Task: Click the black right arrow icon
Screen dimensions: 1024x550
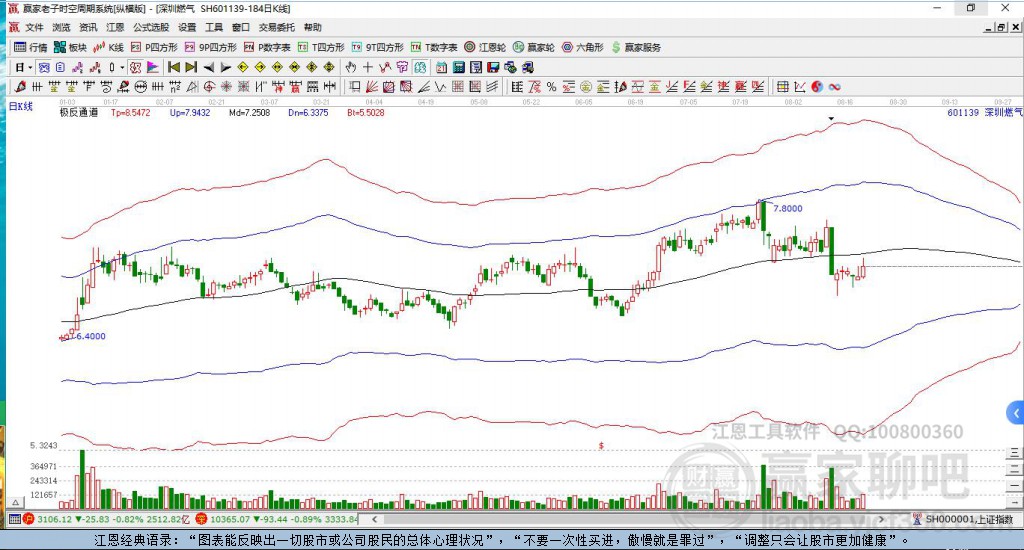Action: tap(226, 67)
